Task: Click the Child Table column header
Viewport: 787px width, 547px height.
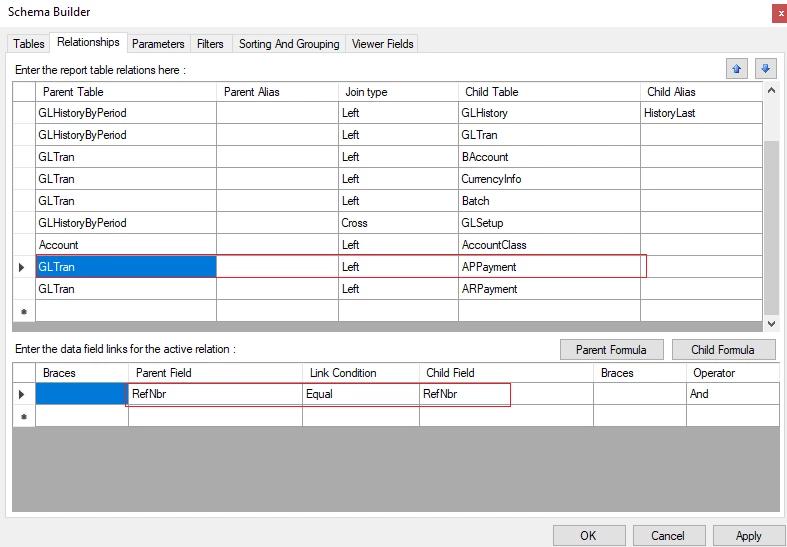Action: 549,92
